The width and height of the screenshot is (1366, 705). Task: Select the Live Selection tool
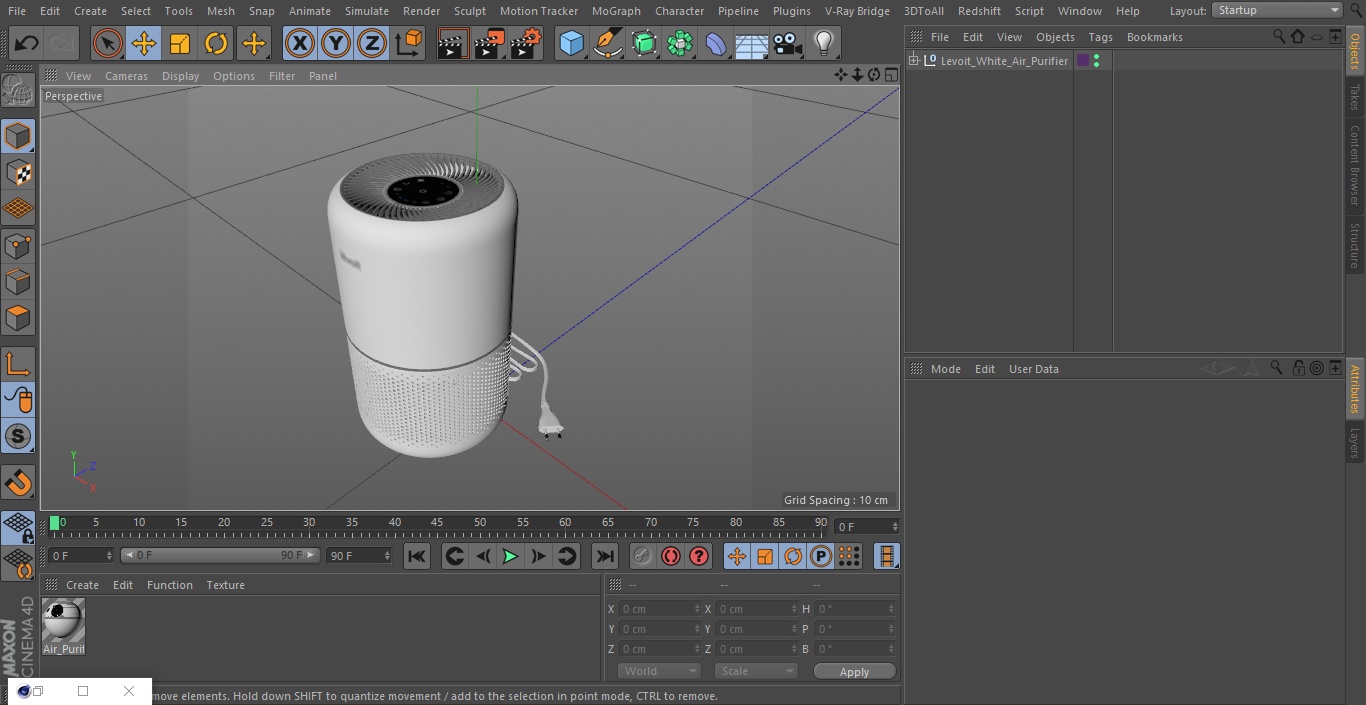(108, 43)
